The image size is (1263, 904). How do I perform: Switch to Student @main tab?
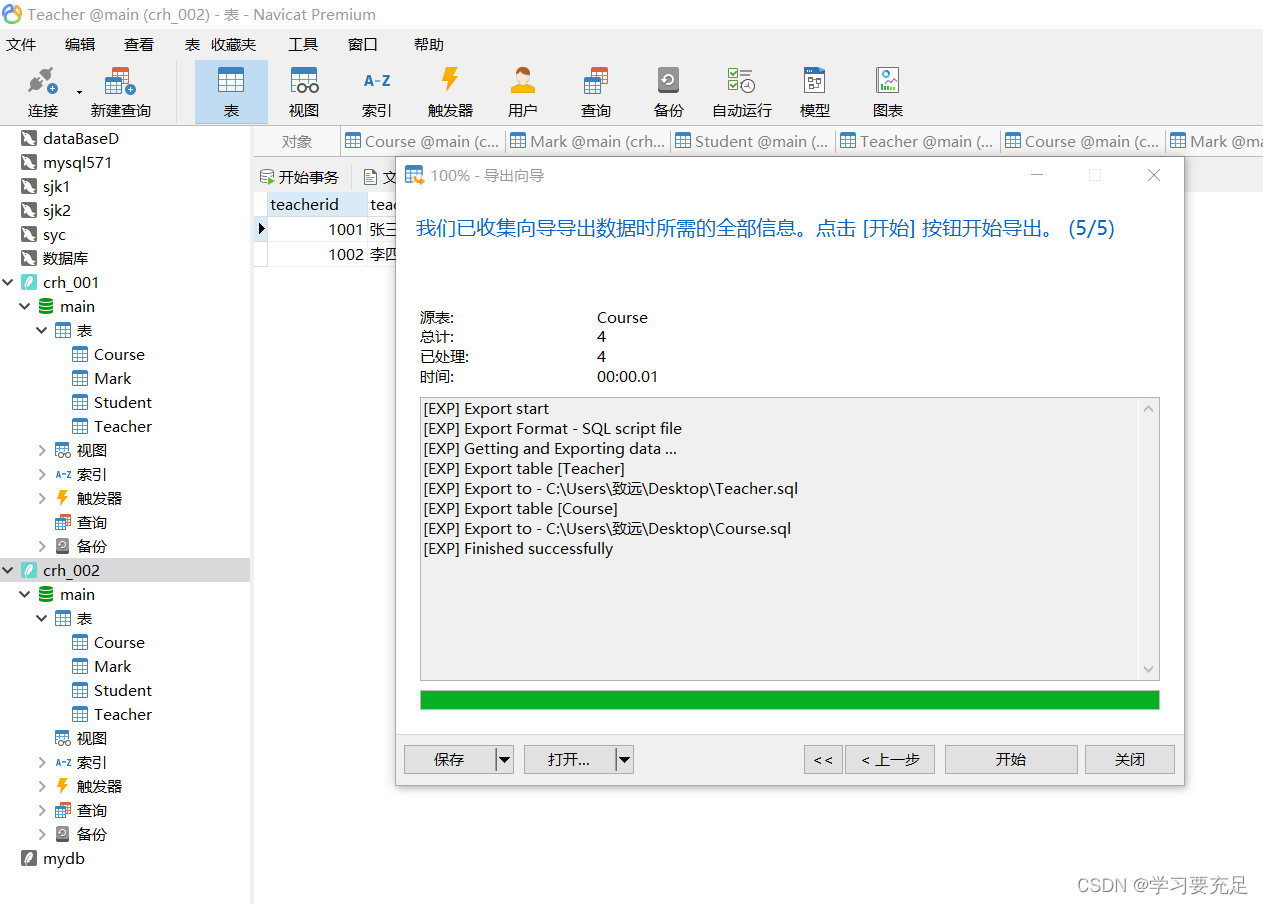(x=753, y=141)
